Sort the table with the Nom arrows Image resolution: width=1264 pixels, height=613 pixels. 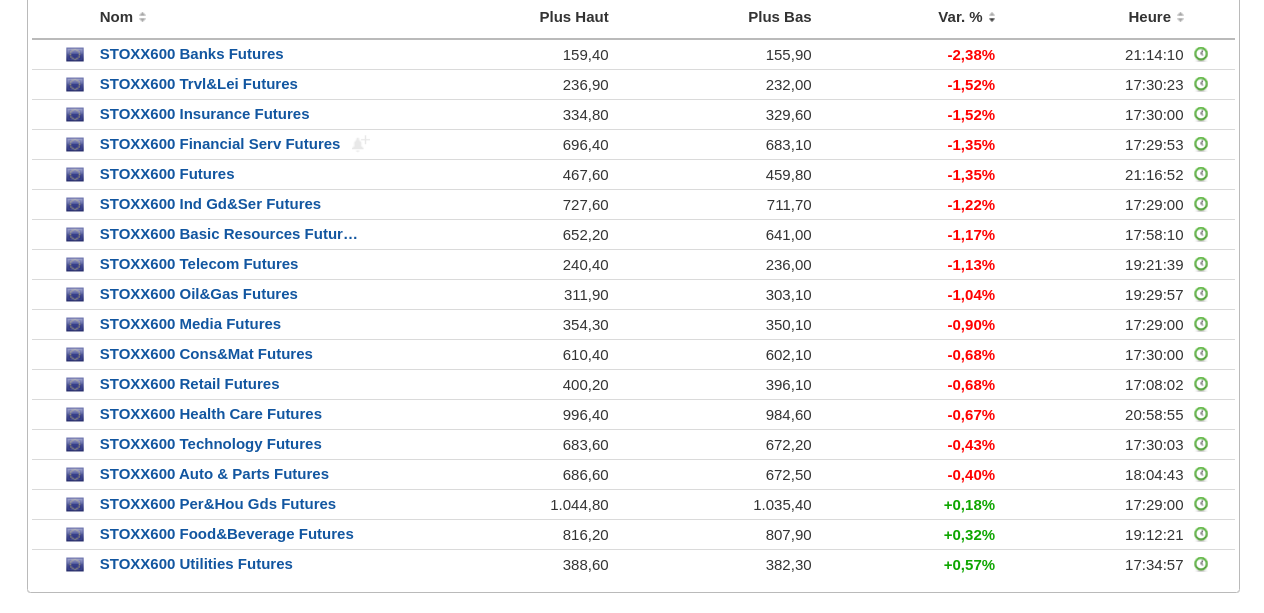click(142, 17)
